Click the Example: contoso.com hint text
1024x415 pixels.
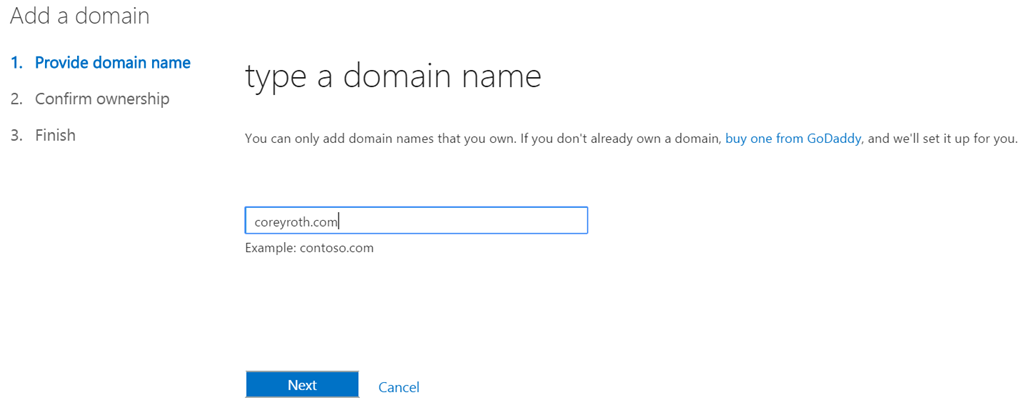coord(309,248)
